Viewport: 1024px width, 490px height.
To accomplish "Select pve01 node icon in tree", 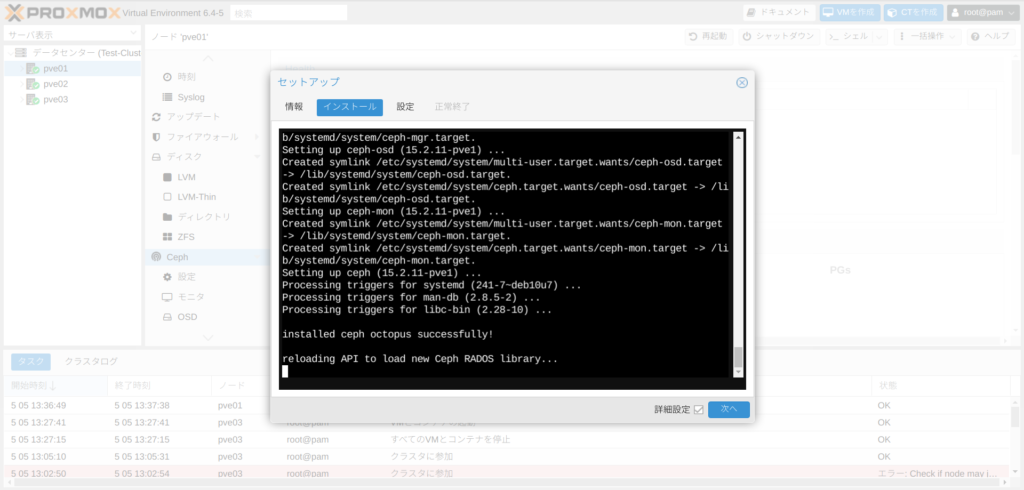I will click(x=33, y=68).
